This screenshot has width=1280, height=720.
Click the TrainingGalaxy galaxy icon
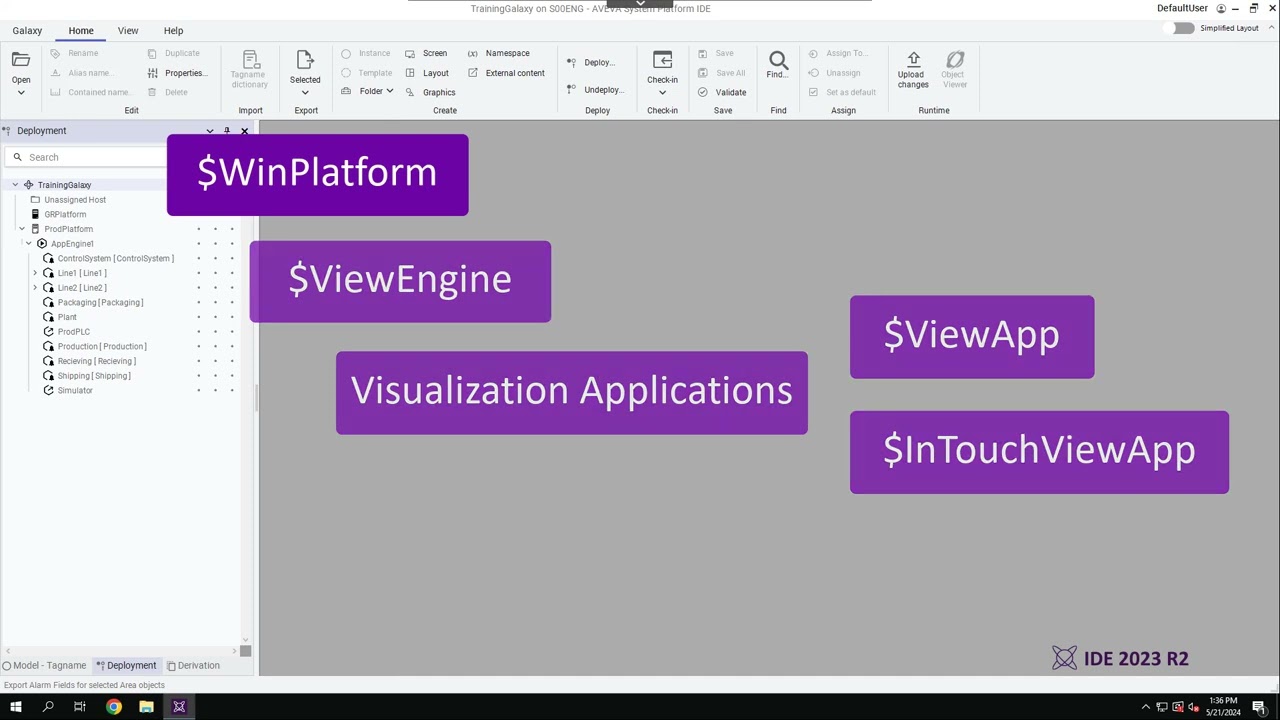(29, 185)
